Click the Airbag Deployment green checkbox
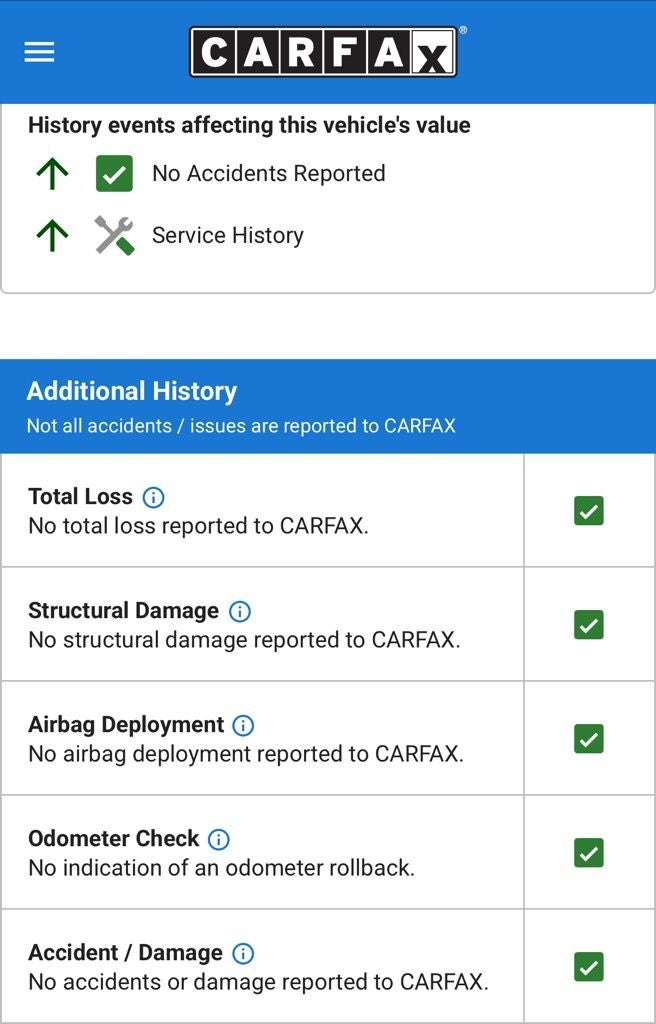 pos(589,739)
